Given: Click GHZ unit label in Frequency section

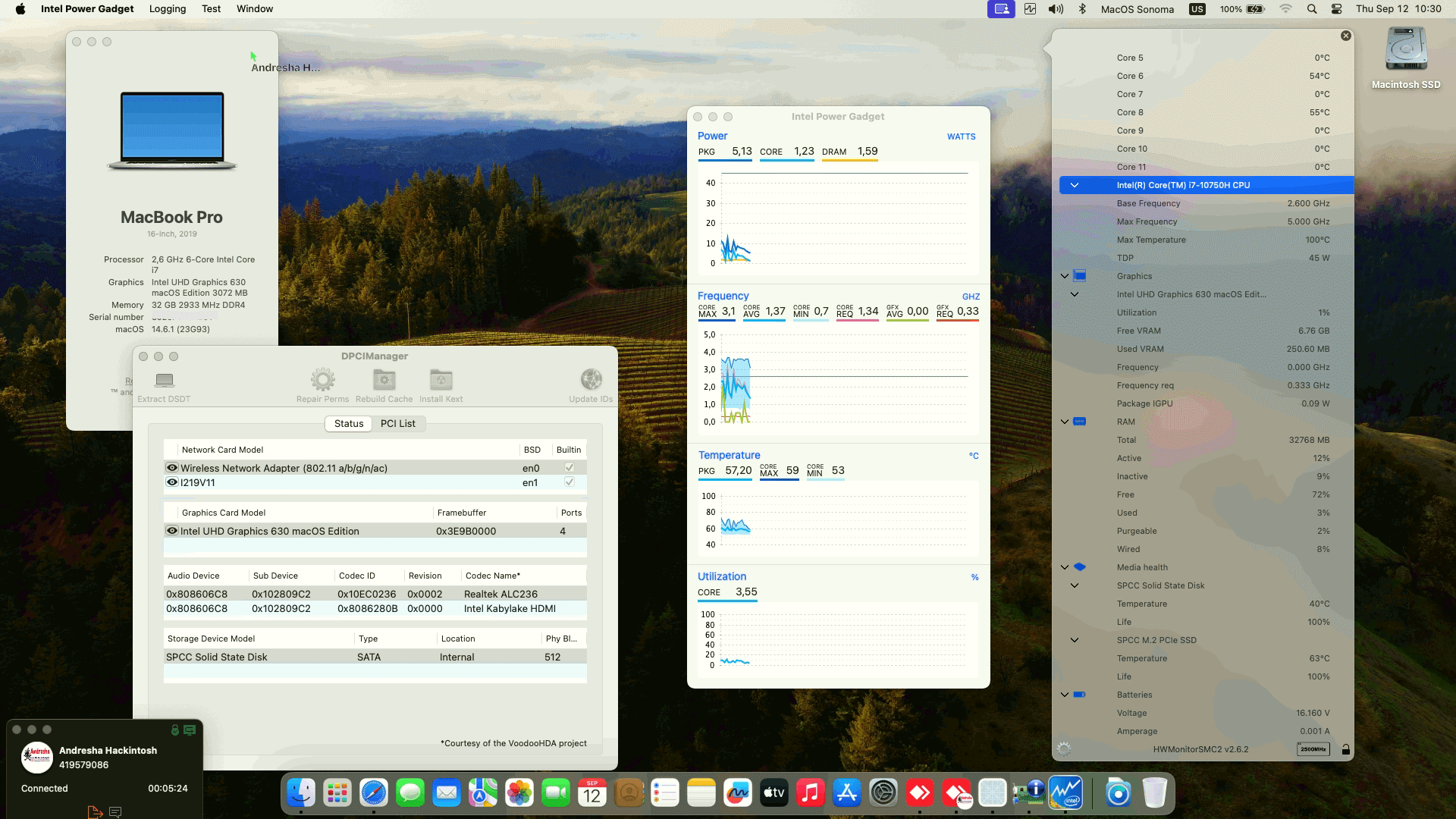Looking at the screenshot, I should (971, 297).
